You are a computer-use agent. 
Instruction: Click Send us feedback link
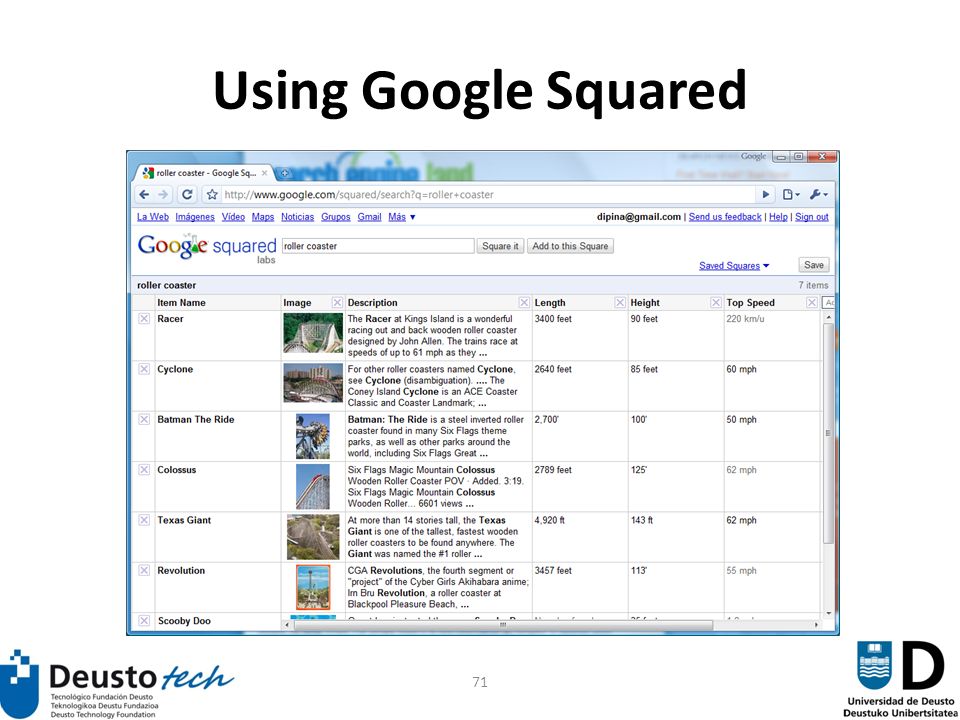click(x=725, y=217)
